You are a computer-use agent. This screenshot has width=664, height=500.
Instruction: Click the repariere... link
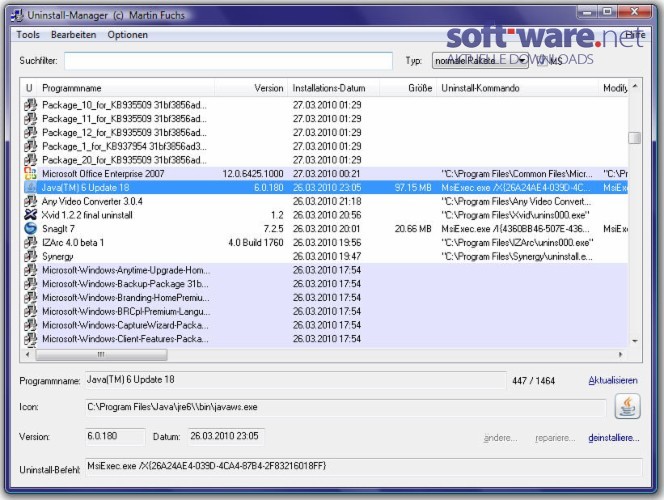point(555,438)
